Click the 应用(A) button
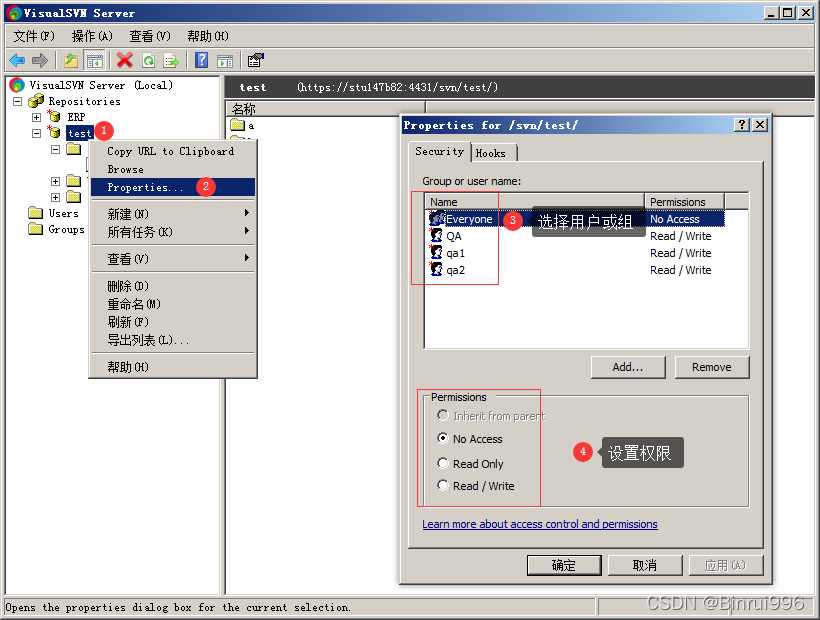Screen dimensions: 820x620 pos(726,565)
